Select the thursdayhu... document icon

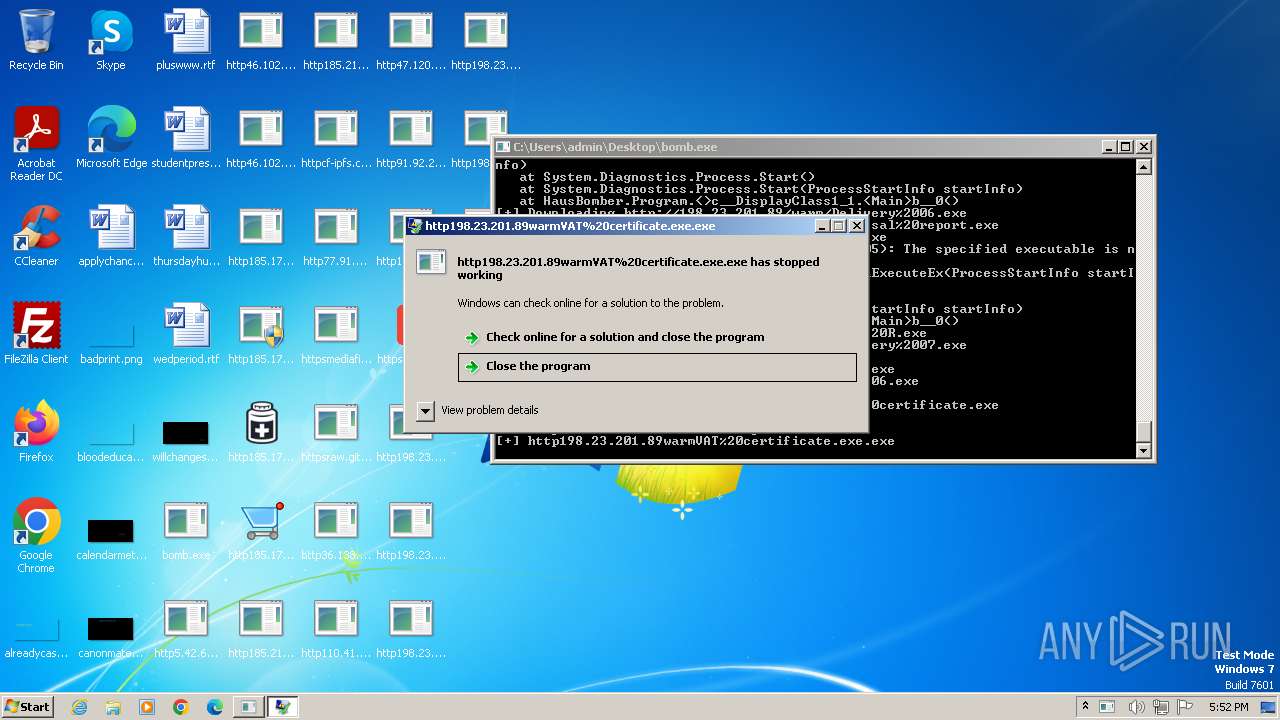point(186,236)
